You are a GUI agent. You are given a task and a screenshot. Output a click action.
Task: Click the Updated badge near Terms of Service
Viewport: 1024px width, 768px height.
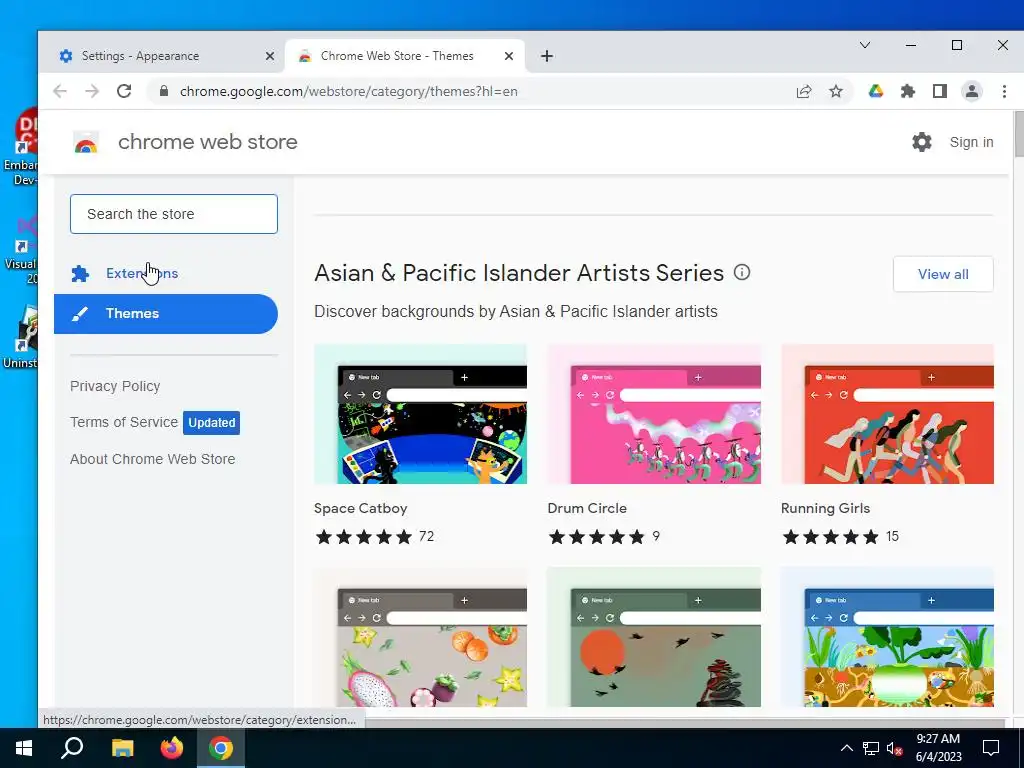pos(212,423)
